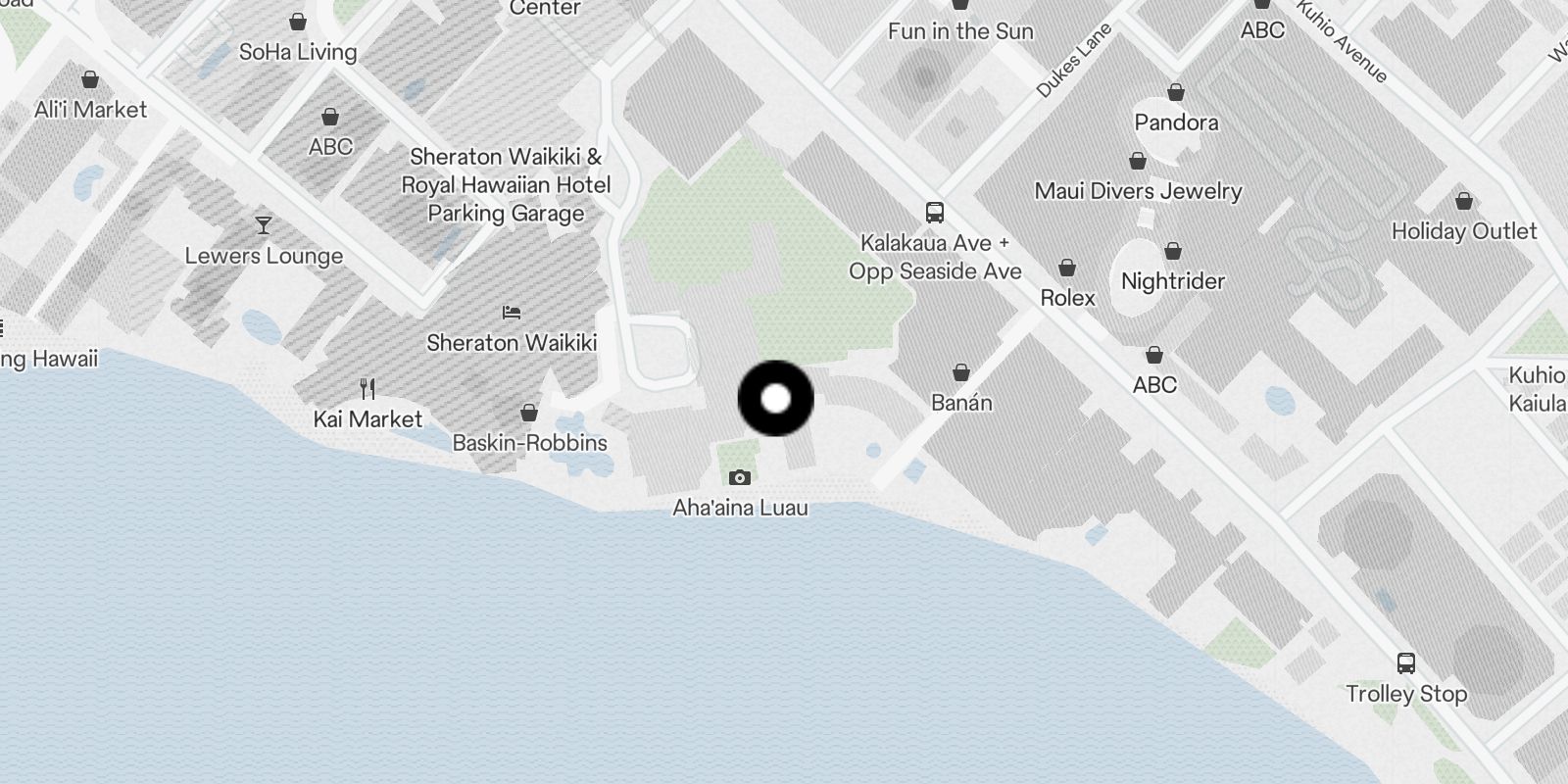The width and height of the screenshot is (1568, 784).
Task: Click the Nightrider shop label
Action: tap(1173, 281)
